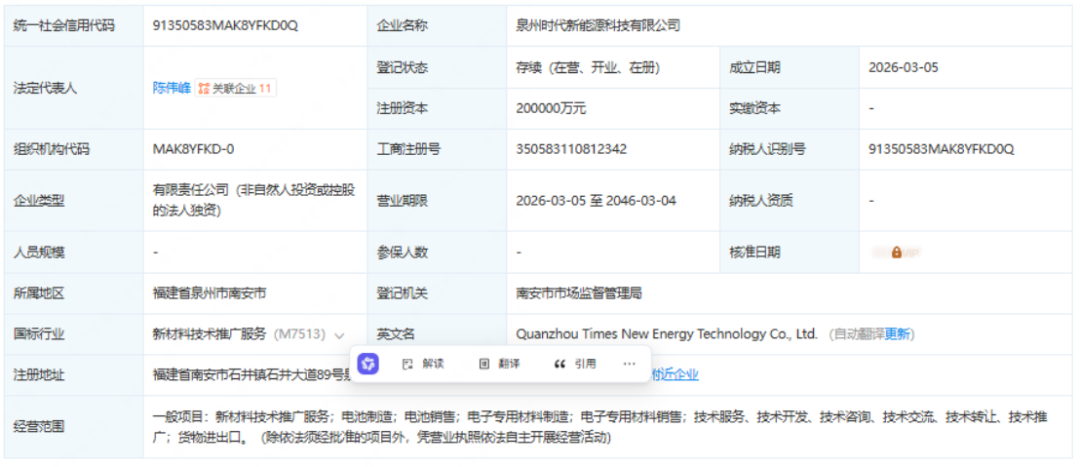Click the 法定代表人 label

(45, 88)
